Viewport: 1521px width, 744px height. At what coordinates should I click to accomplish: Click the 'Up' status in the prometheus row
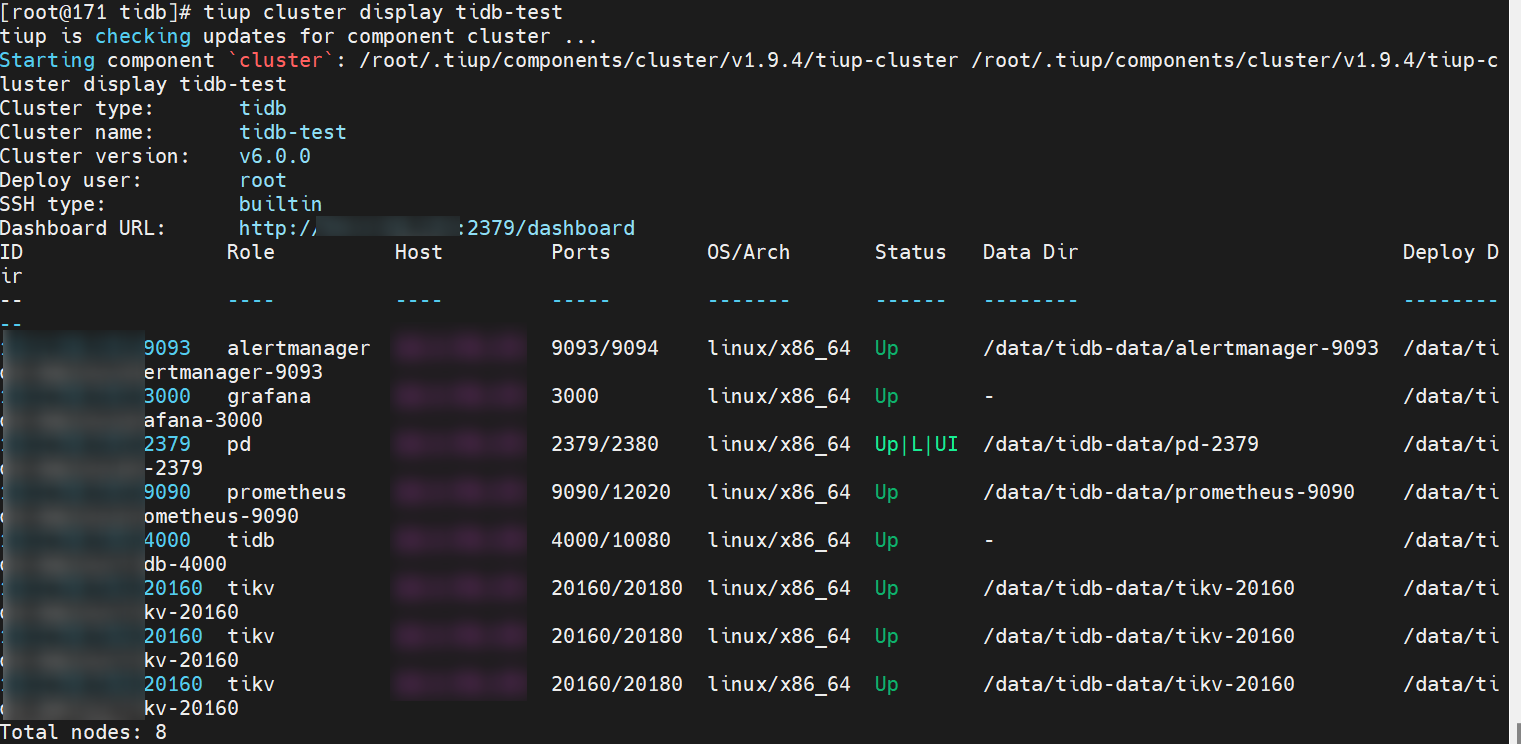tap(887, 492)
